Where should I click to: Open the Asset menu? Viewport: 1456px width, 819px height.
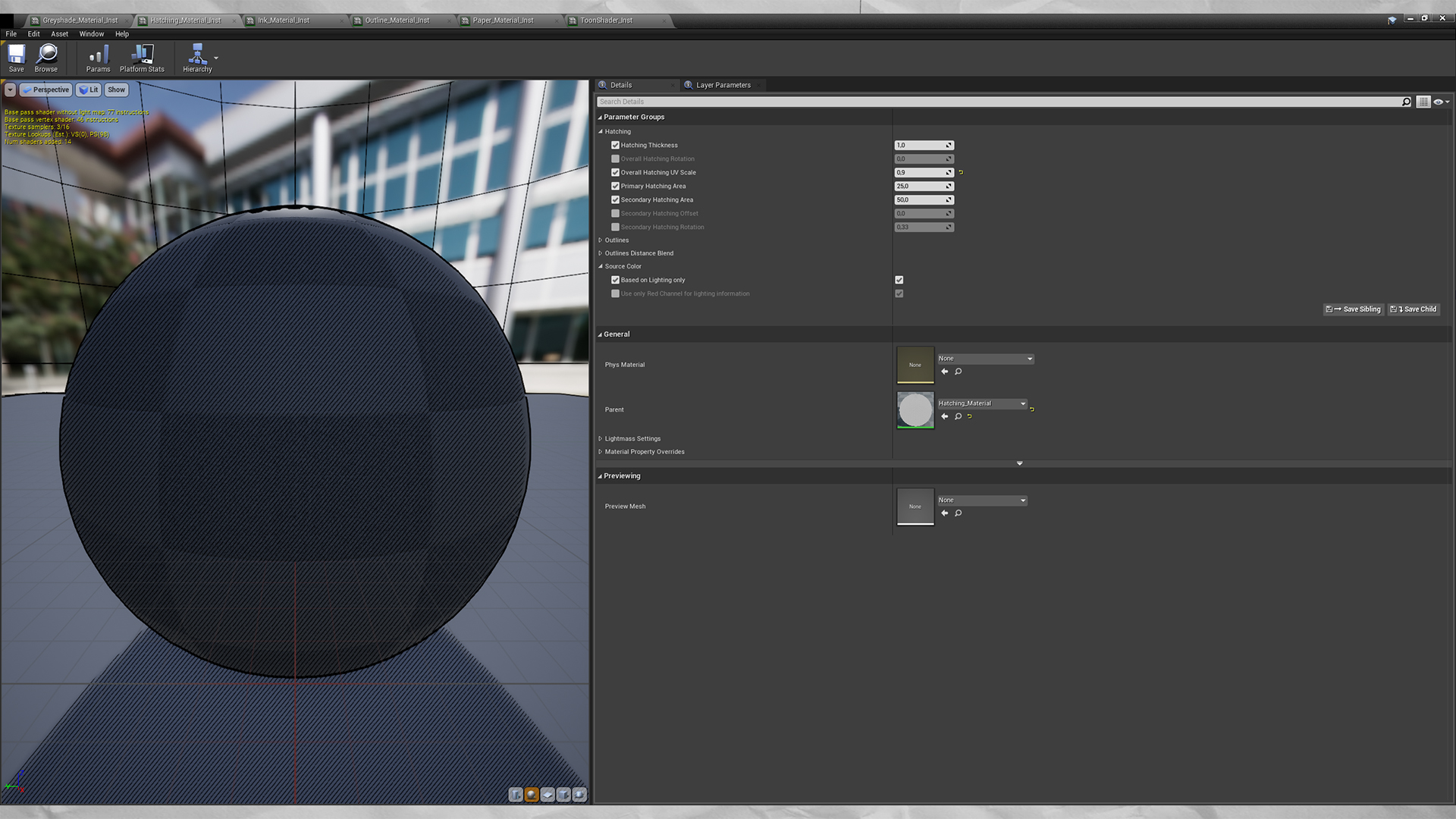coord(59,34)
